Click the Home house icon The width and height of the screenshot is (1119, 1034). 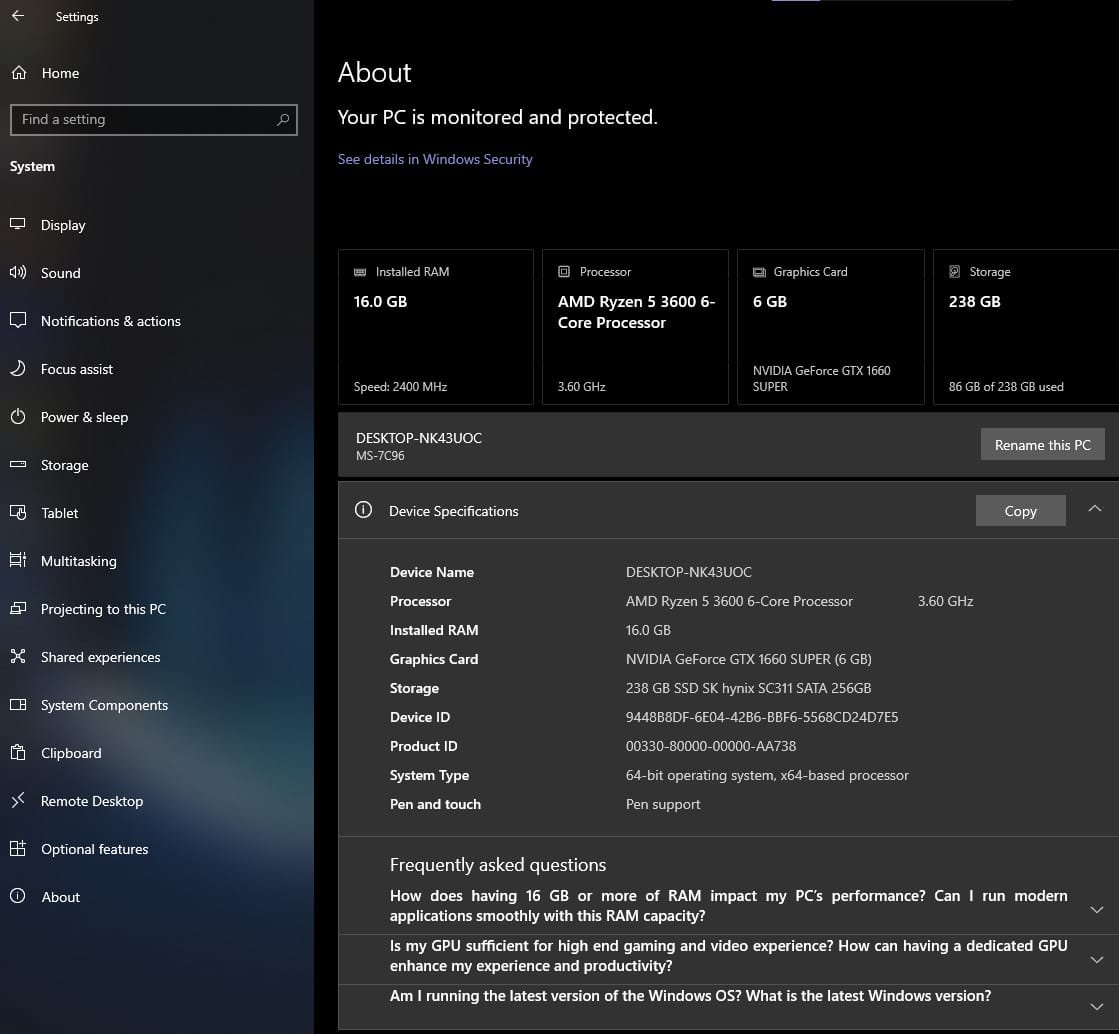pos(19,73)
